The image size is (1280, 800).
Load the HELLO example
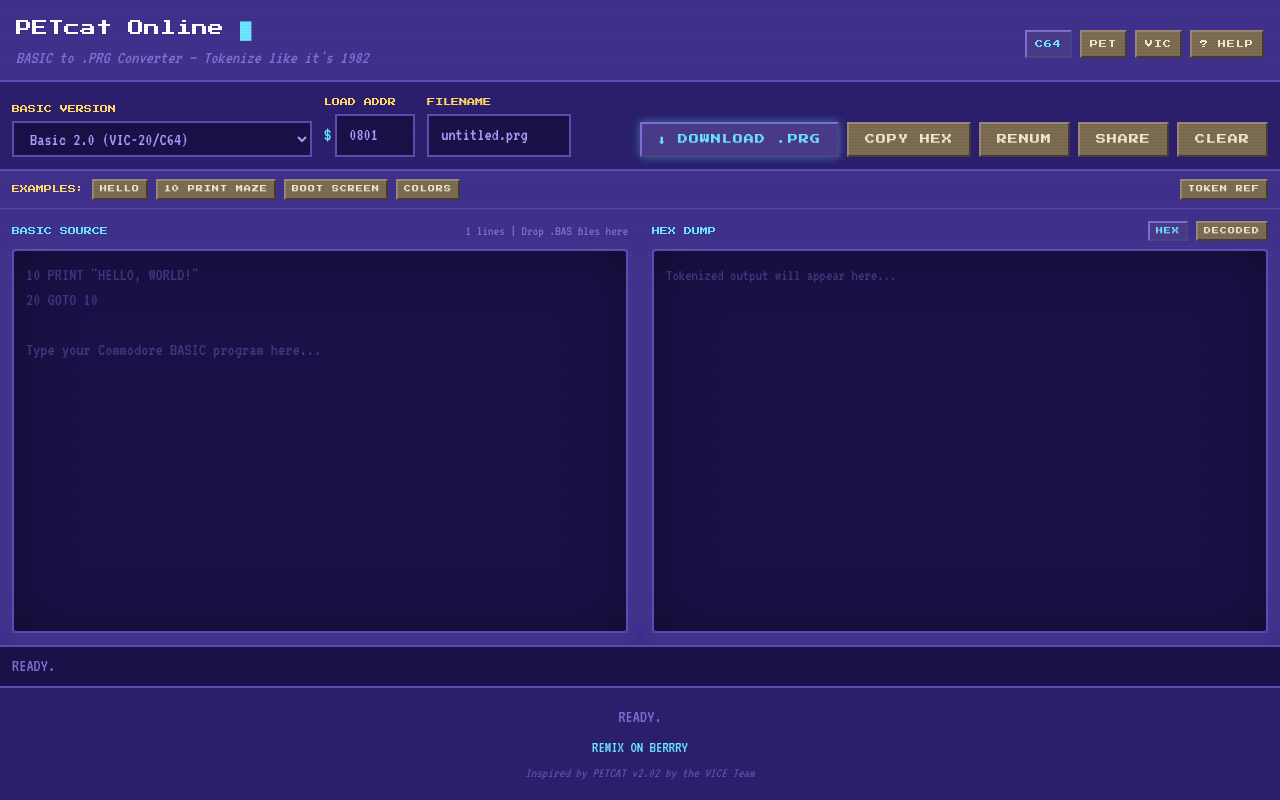coord(120,189)
